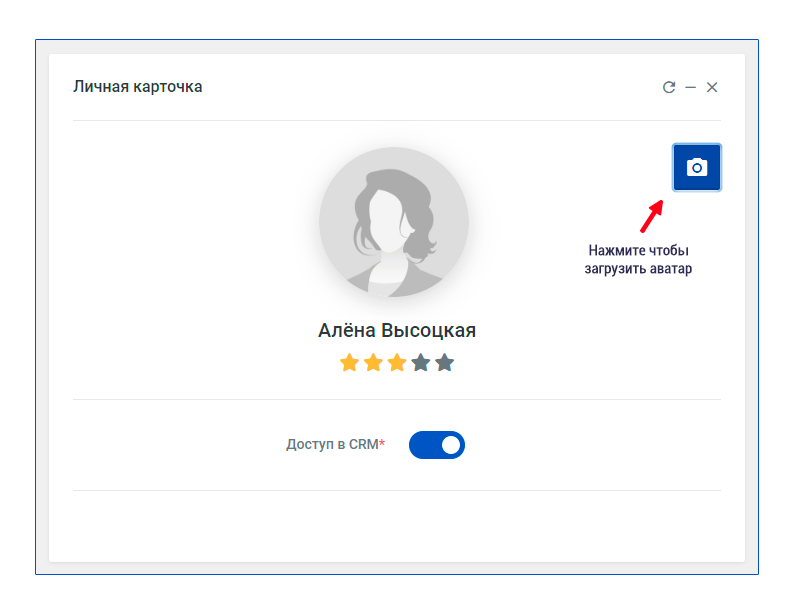Select the first rating star

[x=349, y=363]
